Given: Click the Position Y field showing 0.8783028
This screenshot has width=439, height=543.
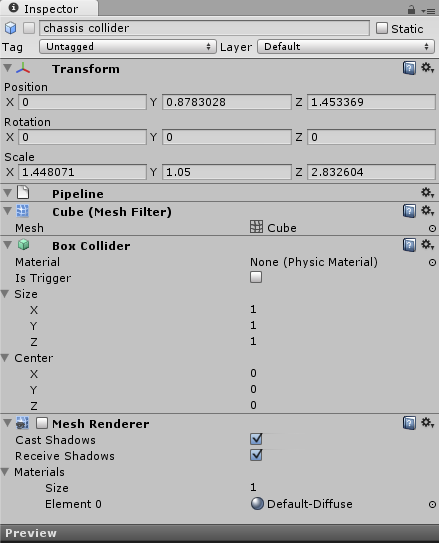Looking at the screenshot, I should 227,102.
